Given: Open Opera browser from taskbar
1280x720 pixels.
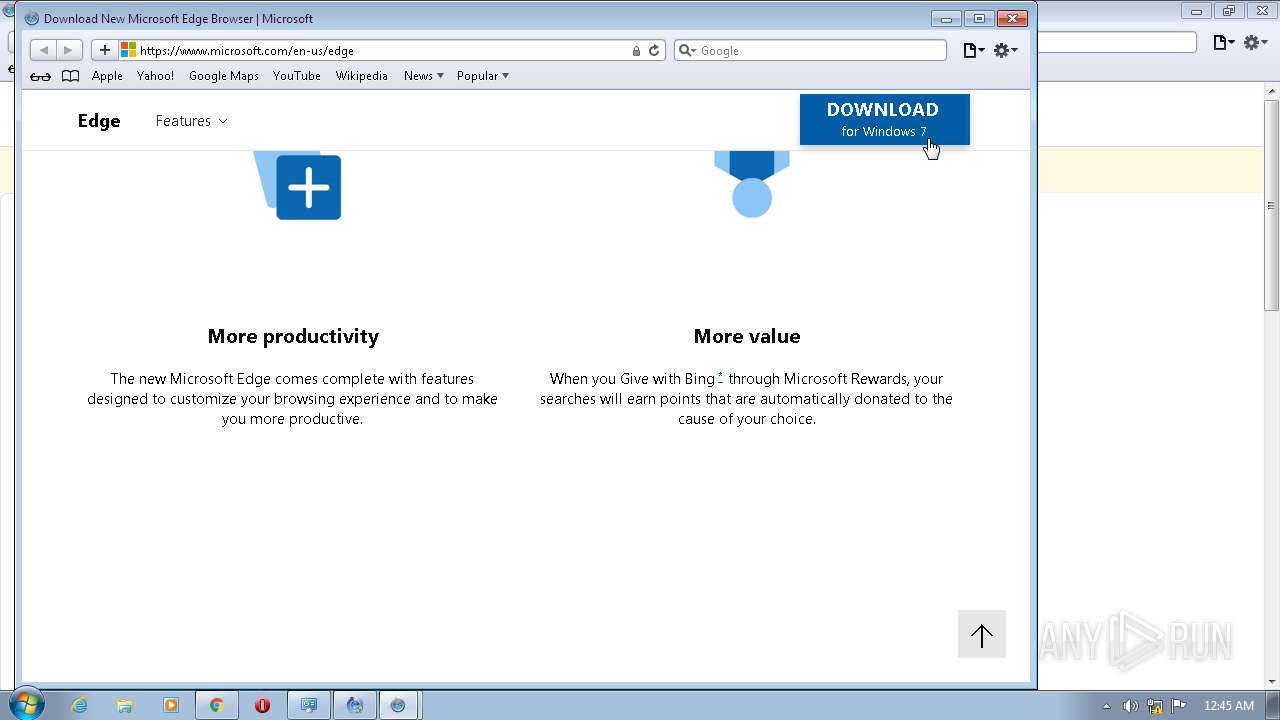Looking at the screenshot, I should (262, 705).
